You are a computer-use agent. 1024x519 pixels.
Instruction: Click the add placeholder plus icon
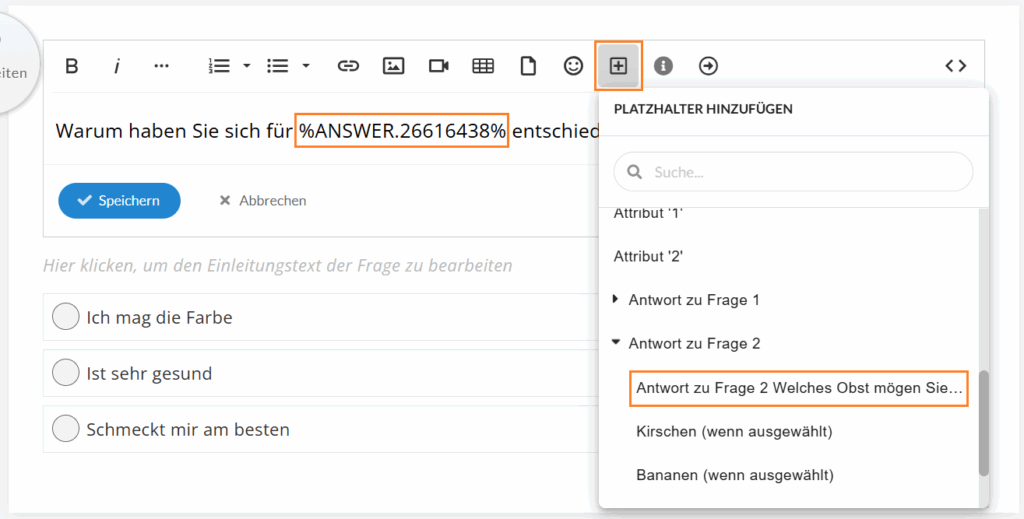pyautogui.click(x=618, y=66)
